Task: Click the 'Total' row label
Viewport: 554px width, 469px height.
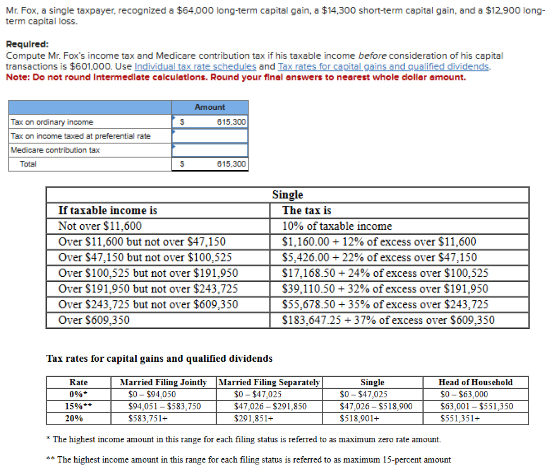Action: [28, 164]
